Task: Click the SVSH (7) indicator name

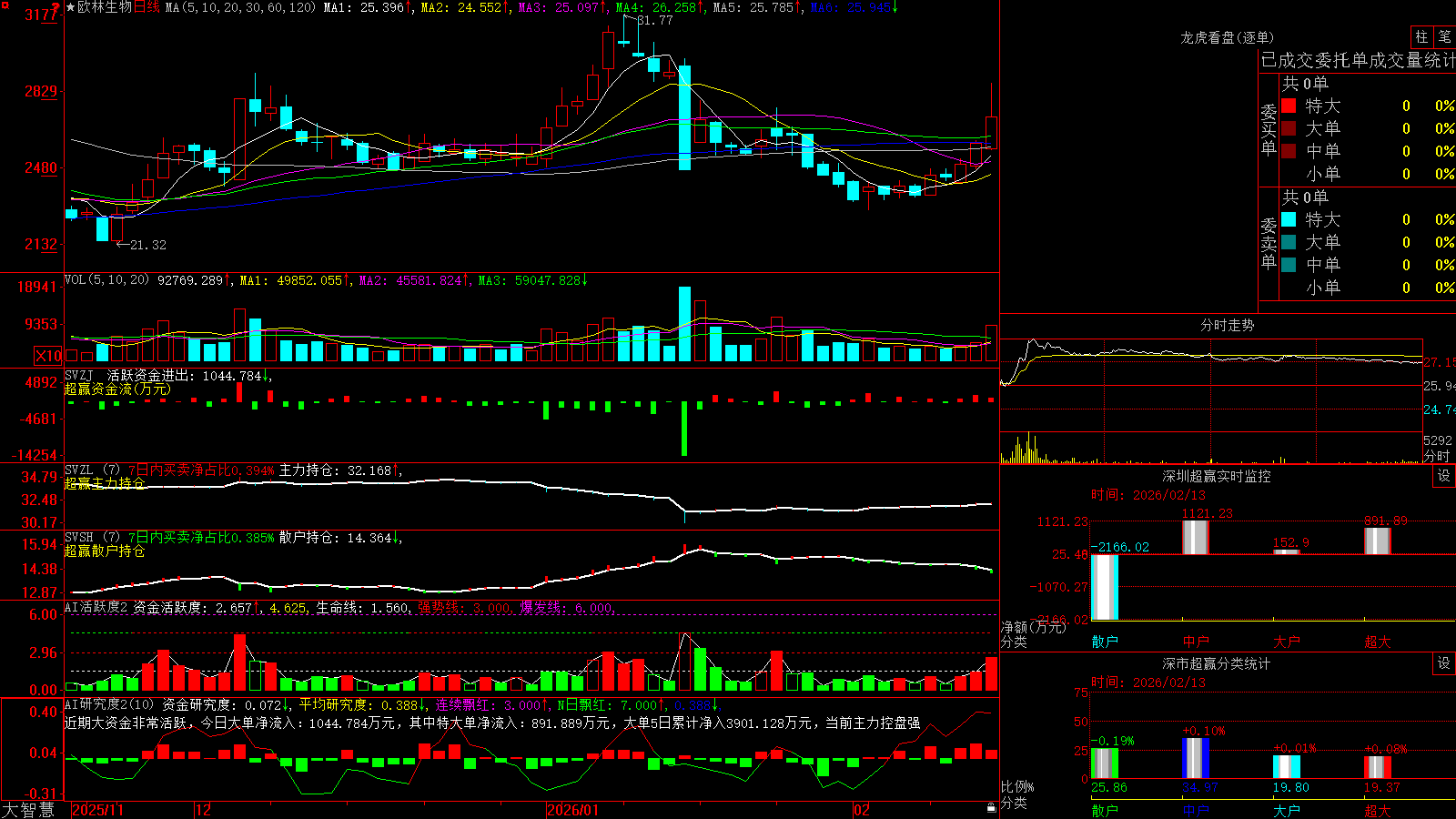Action: tap(92, 538)
